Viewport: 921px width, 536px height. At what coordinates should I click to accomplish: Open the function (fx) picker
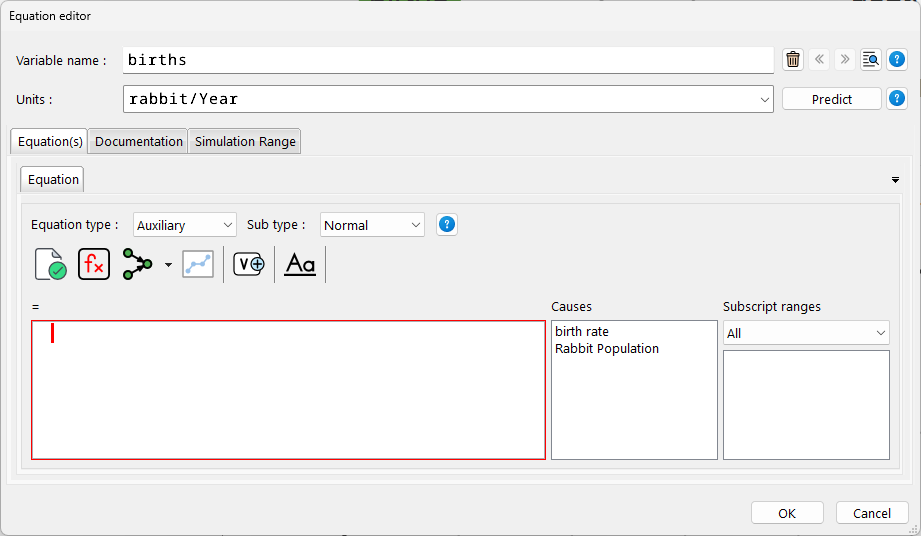(x=94, y=264)
